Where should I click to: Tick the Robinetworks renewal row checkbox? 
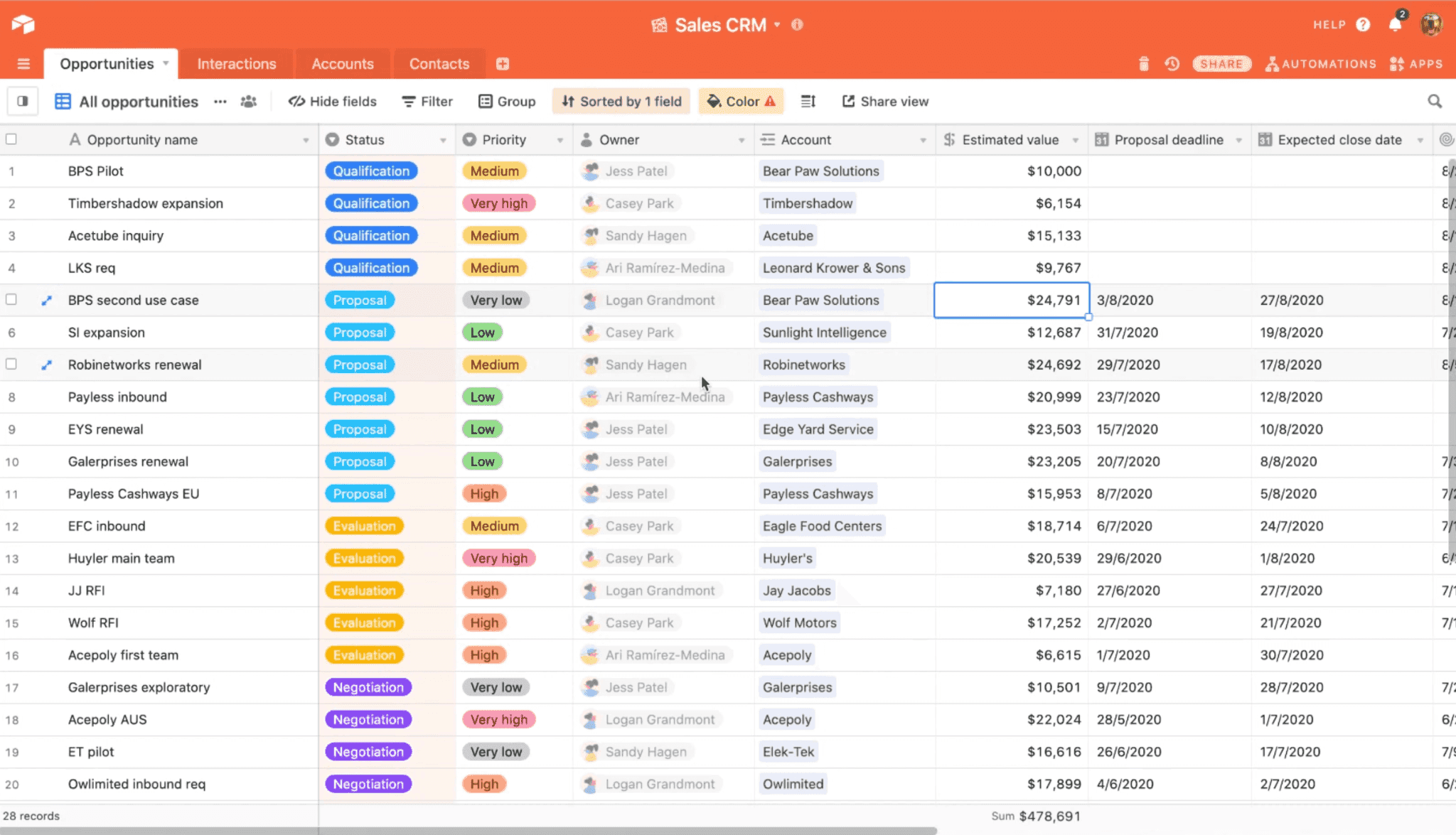pos(11,365)
